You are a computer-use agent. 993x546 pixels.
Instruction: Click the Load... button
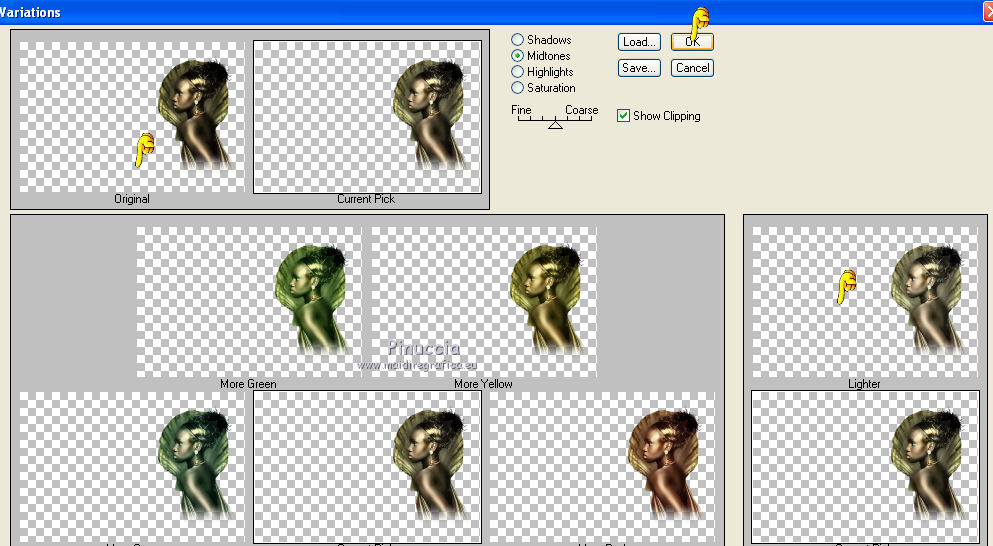[x=639, y=42]
